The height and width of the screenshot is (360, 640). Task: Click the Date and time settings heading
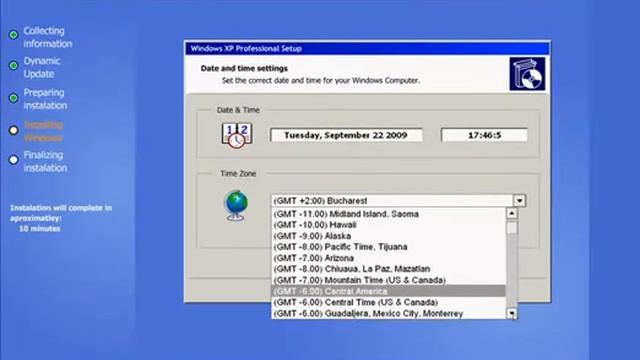tap(244, 68)
